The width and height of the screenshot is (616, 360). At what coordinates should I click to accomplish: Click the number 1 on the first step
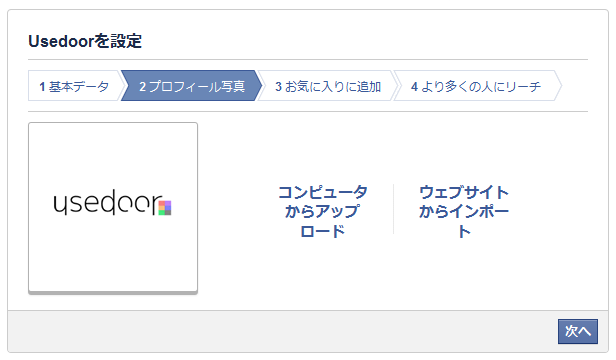(x=42, y=86)
